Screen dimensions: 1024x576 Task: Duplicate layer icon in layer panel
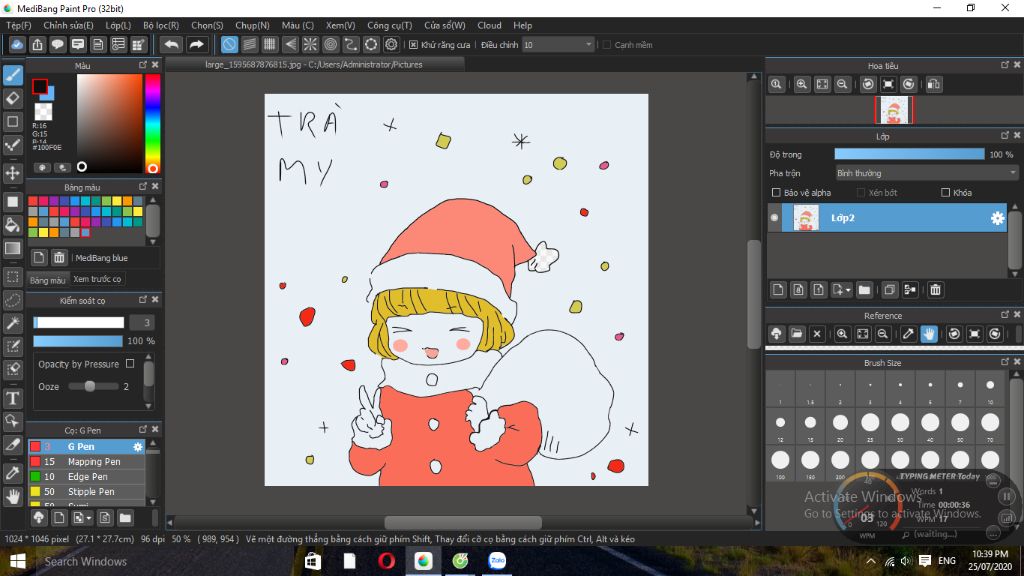pyautogui.click(x=889, y=290)
